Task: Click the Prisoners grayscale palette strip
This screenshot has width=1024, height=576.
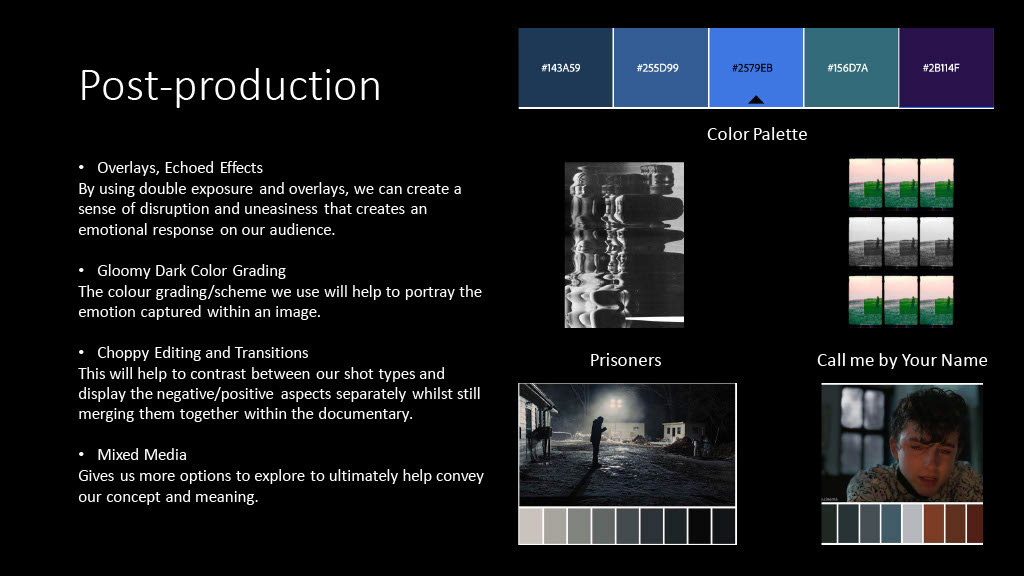Action: [627, 526]
